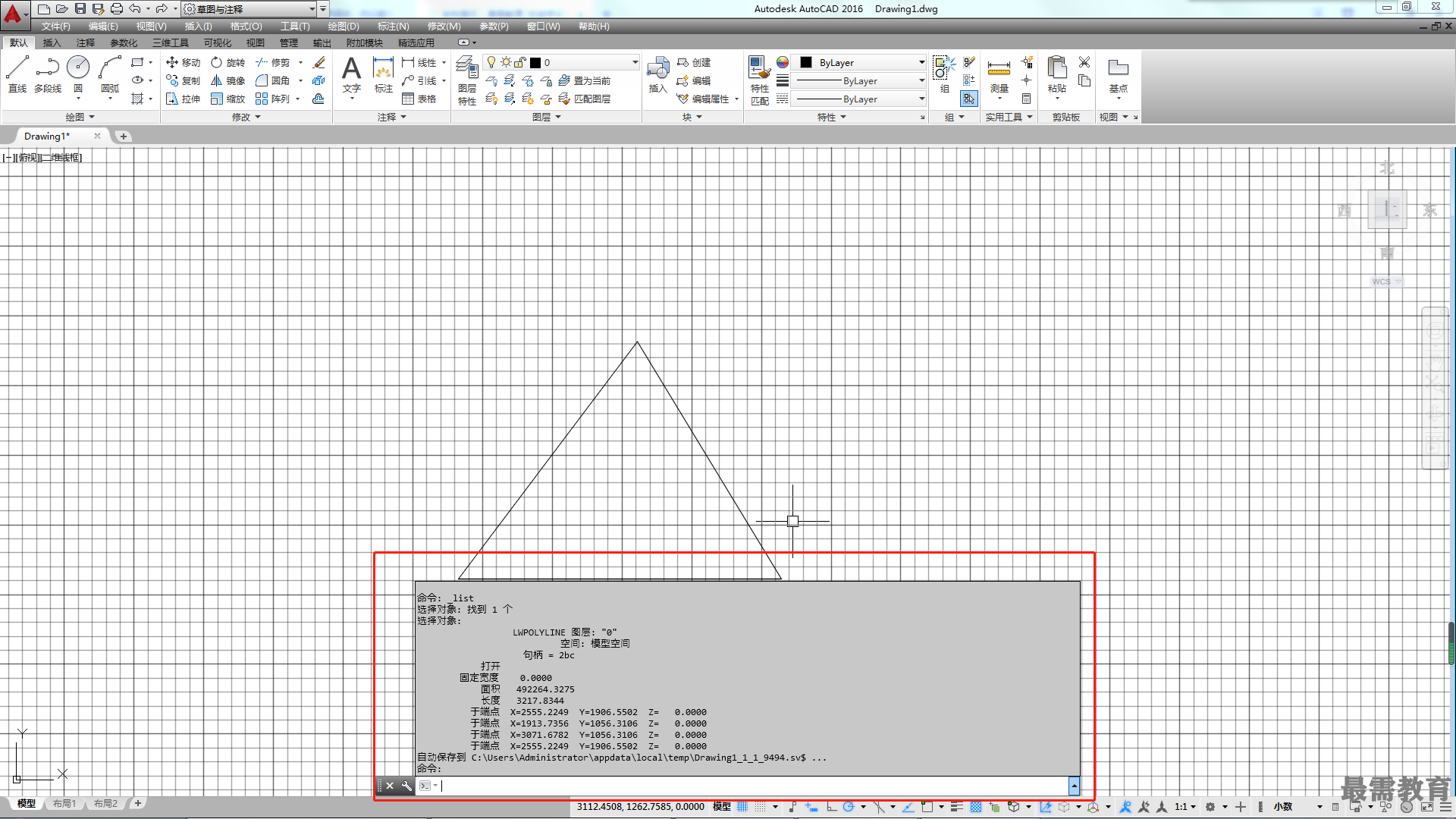The width and height of the screenshot is (1456, 819).
Task: Toggle group selection on/off button
Action: [x=969, y=99]
